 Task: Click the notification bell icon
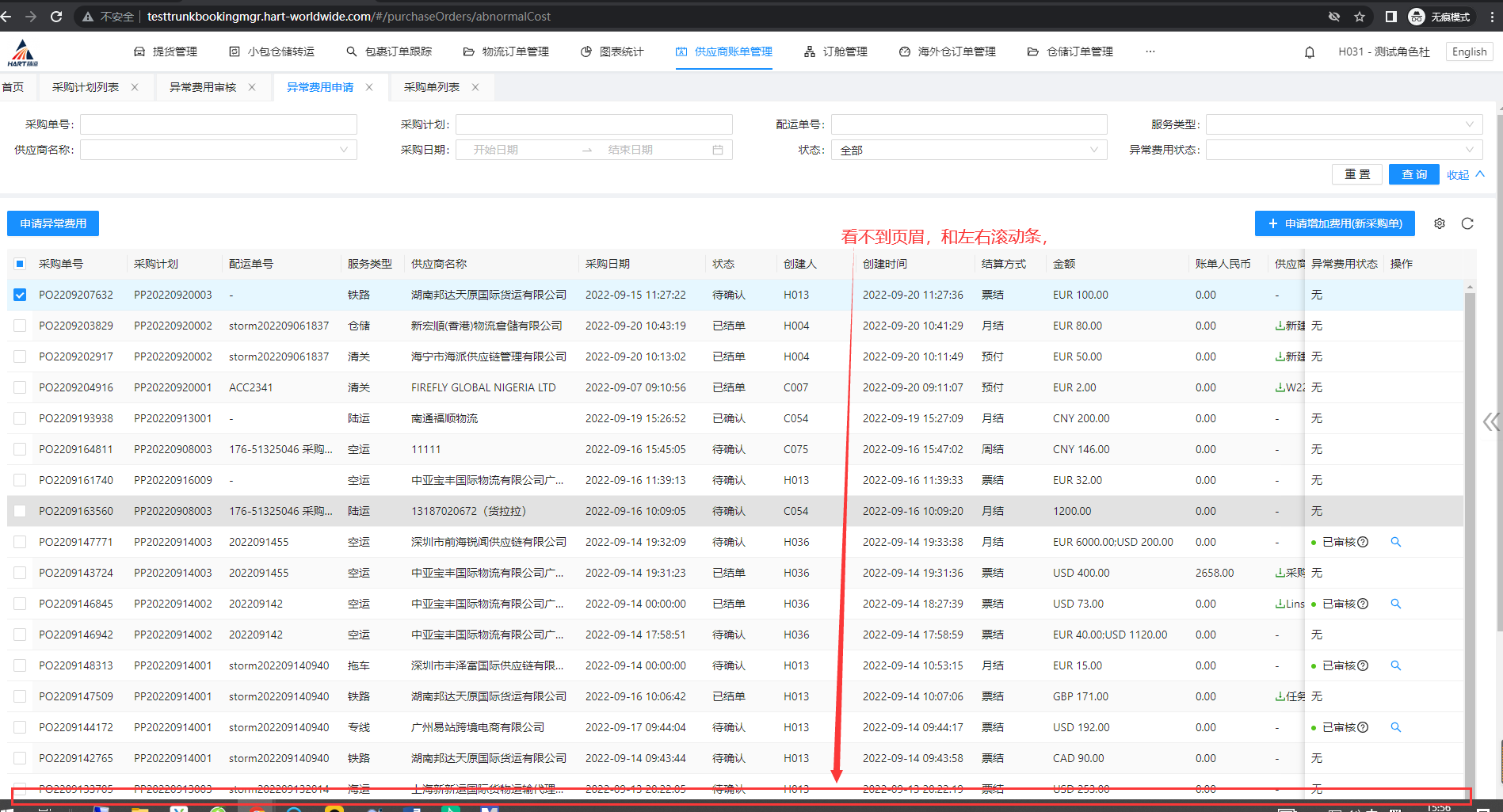click(x=1310, y=52)
